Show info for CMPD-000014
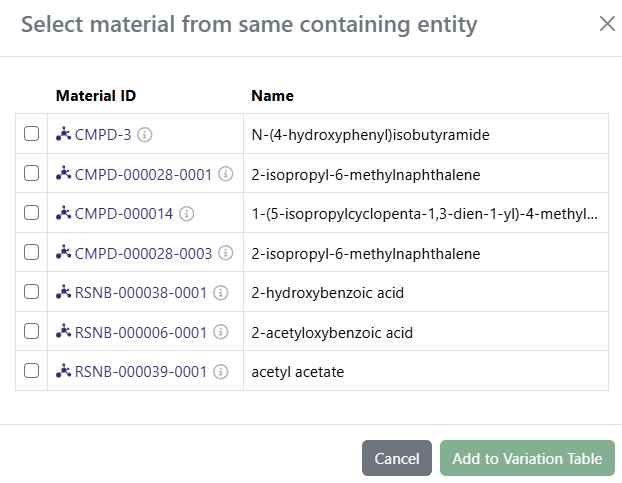Viewport: 622px width, 483px height. click(186, 214)
